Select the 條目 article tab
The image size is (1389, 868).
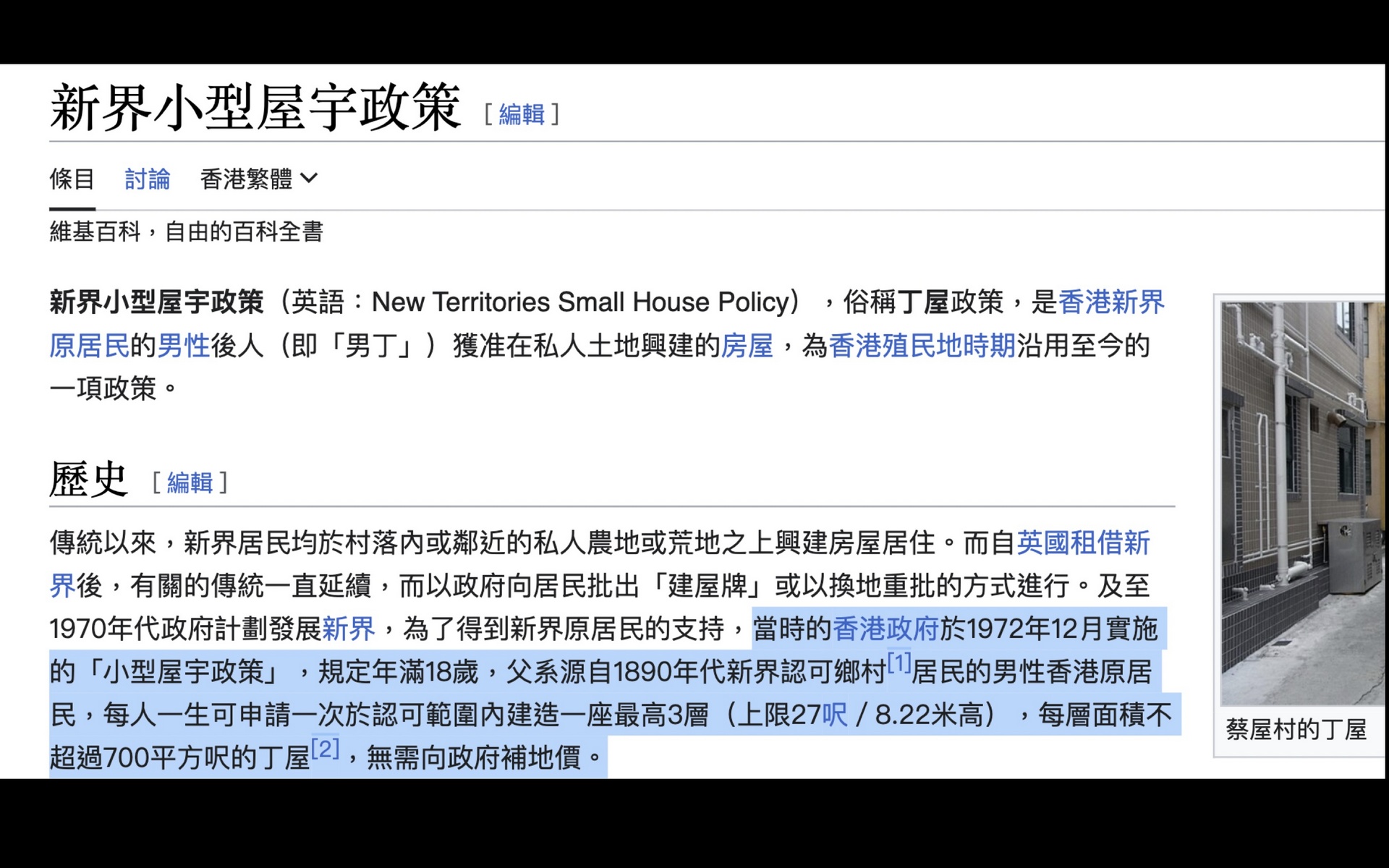tap(72, 179)
